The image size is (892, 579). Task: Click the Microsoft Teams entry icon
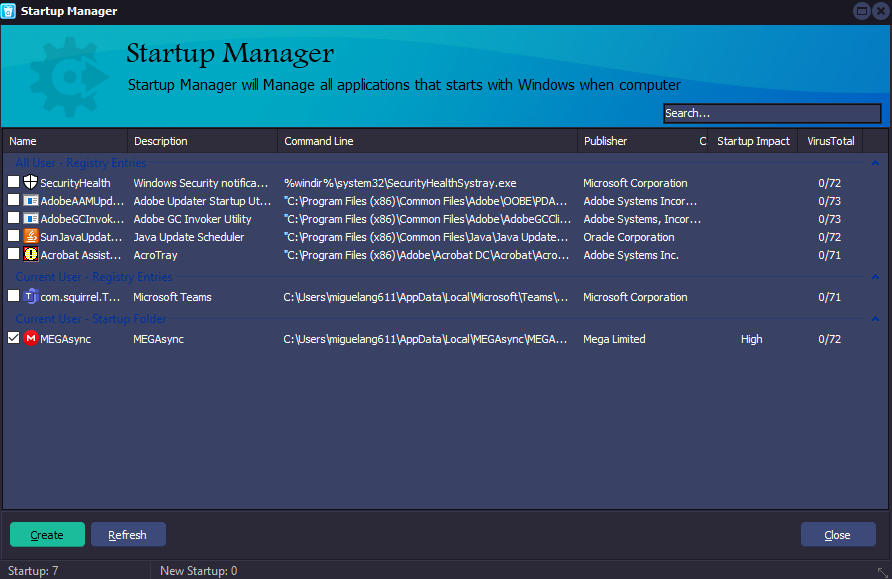[x=31, y=297]
